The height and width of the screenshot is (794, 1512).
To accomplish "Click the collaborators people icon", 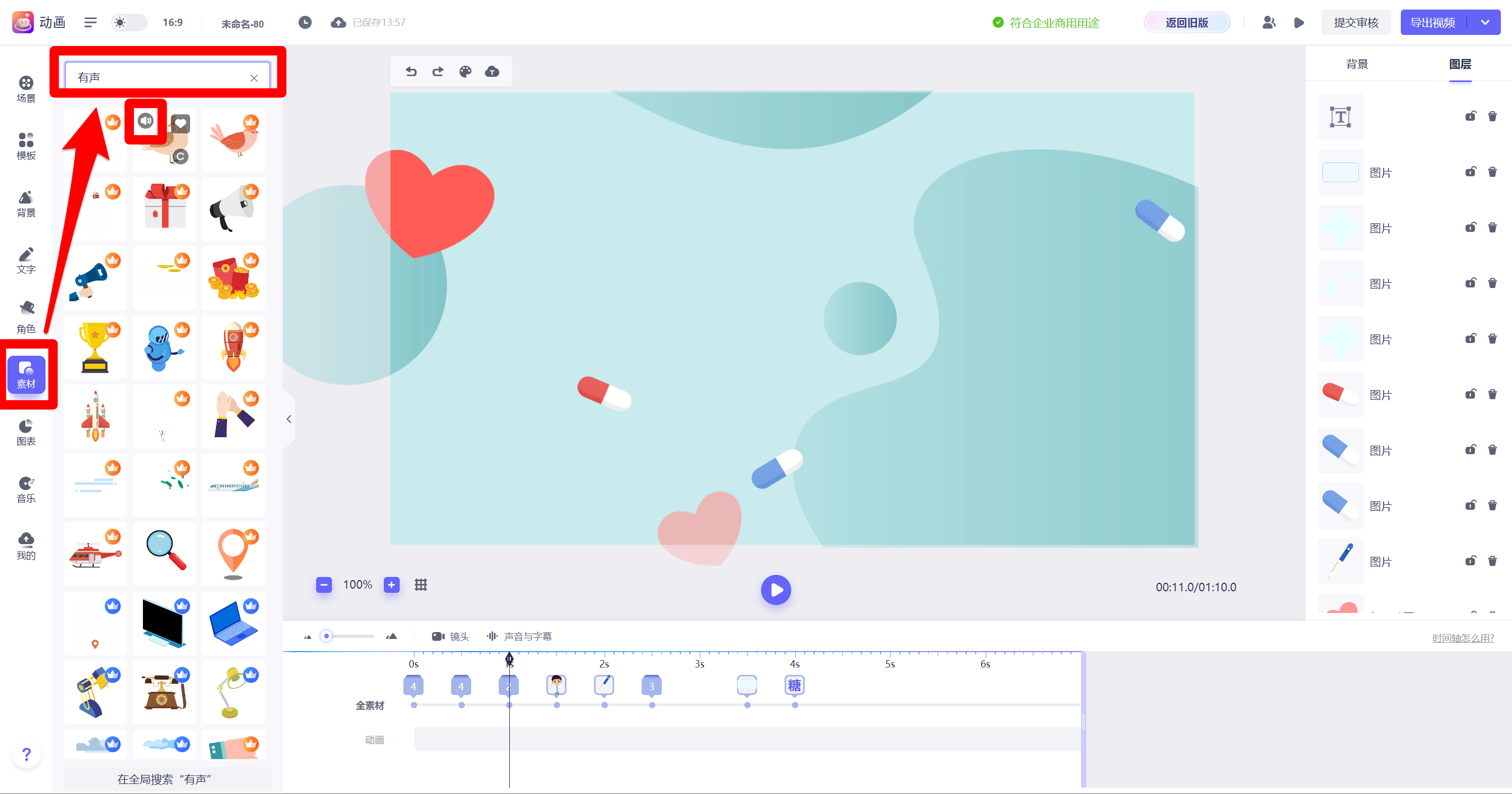I will pyautogui.click(x=1268, y=22).
